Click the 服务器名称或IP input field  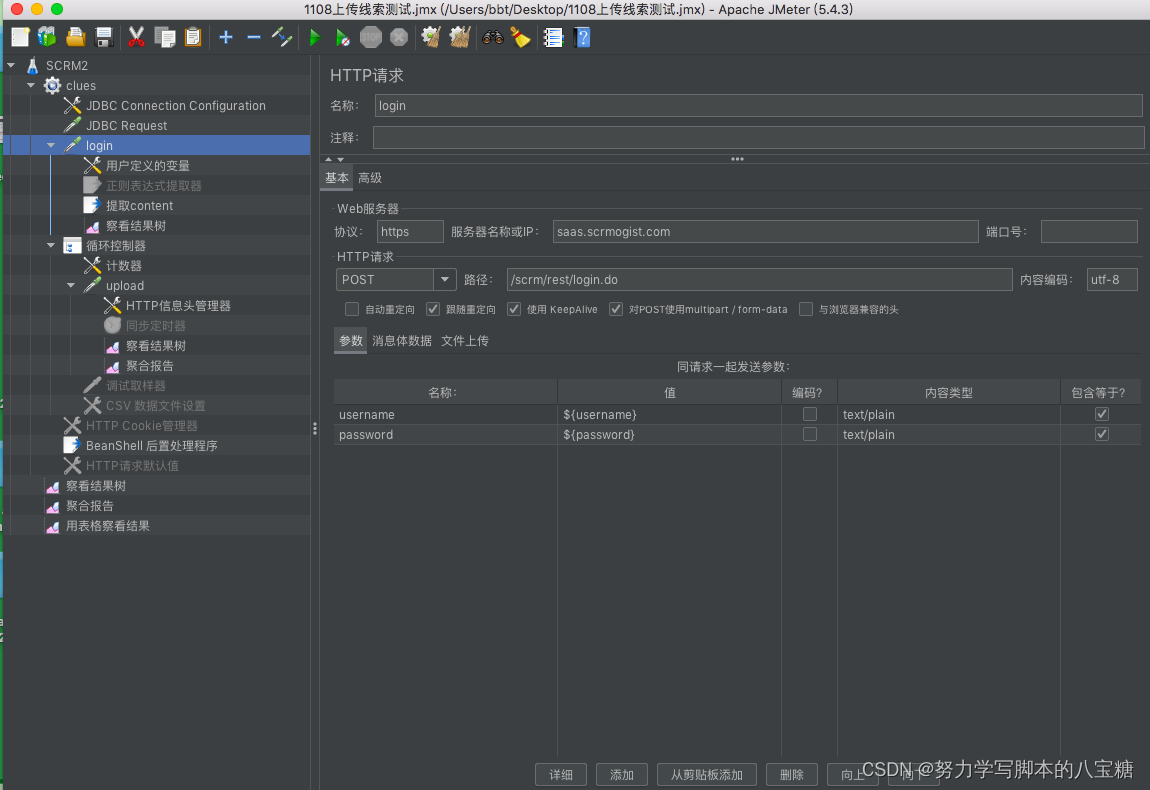[765, 232]
